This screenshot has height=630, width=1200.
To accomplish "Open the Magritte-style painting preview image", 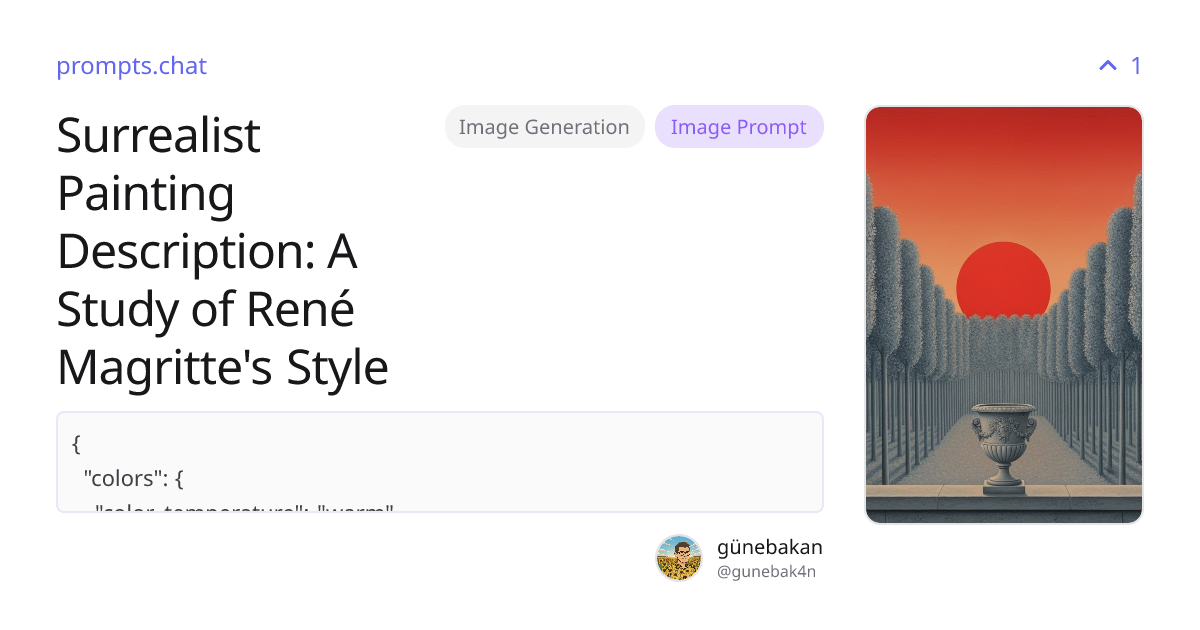I will 1004,315.
